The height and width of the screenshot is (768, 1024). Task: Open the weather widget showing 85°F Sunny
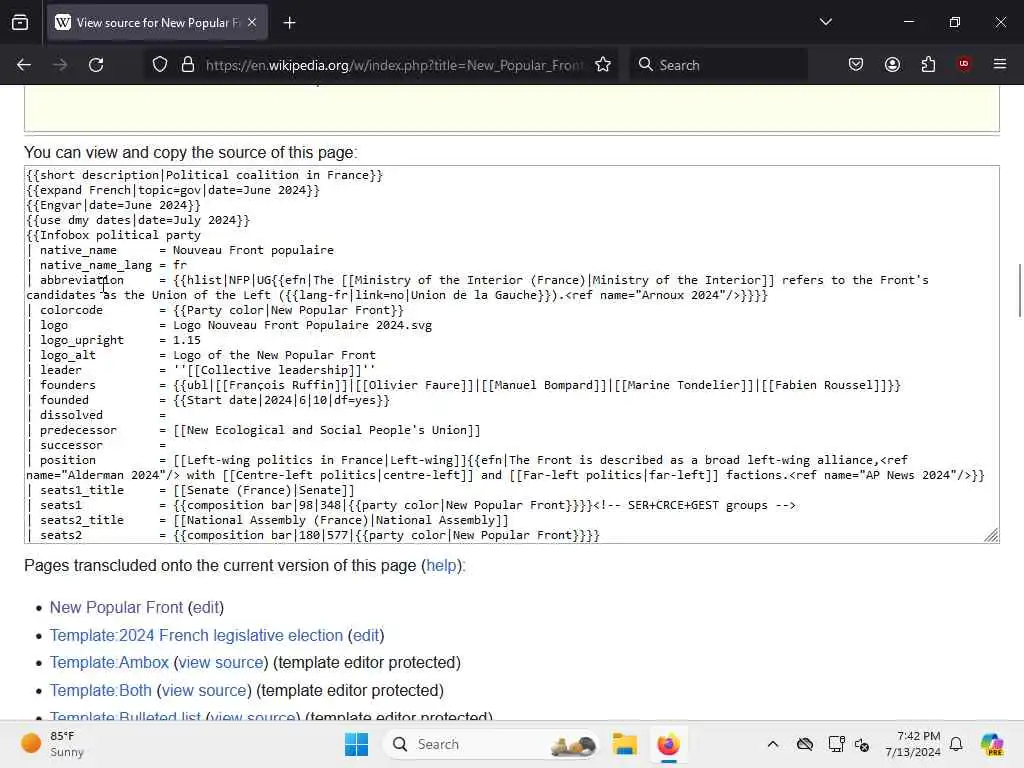click(53, 744)
